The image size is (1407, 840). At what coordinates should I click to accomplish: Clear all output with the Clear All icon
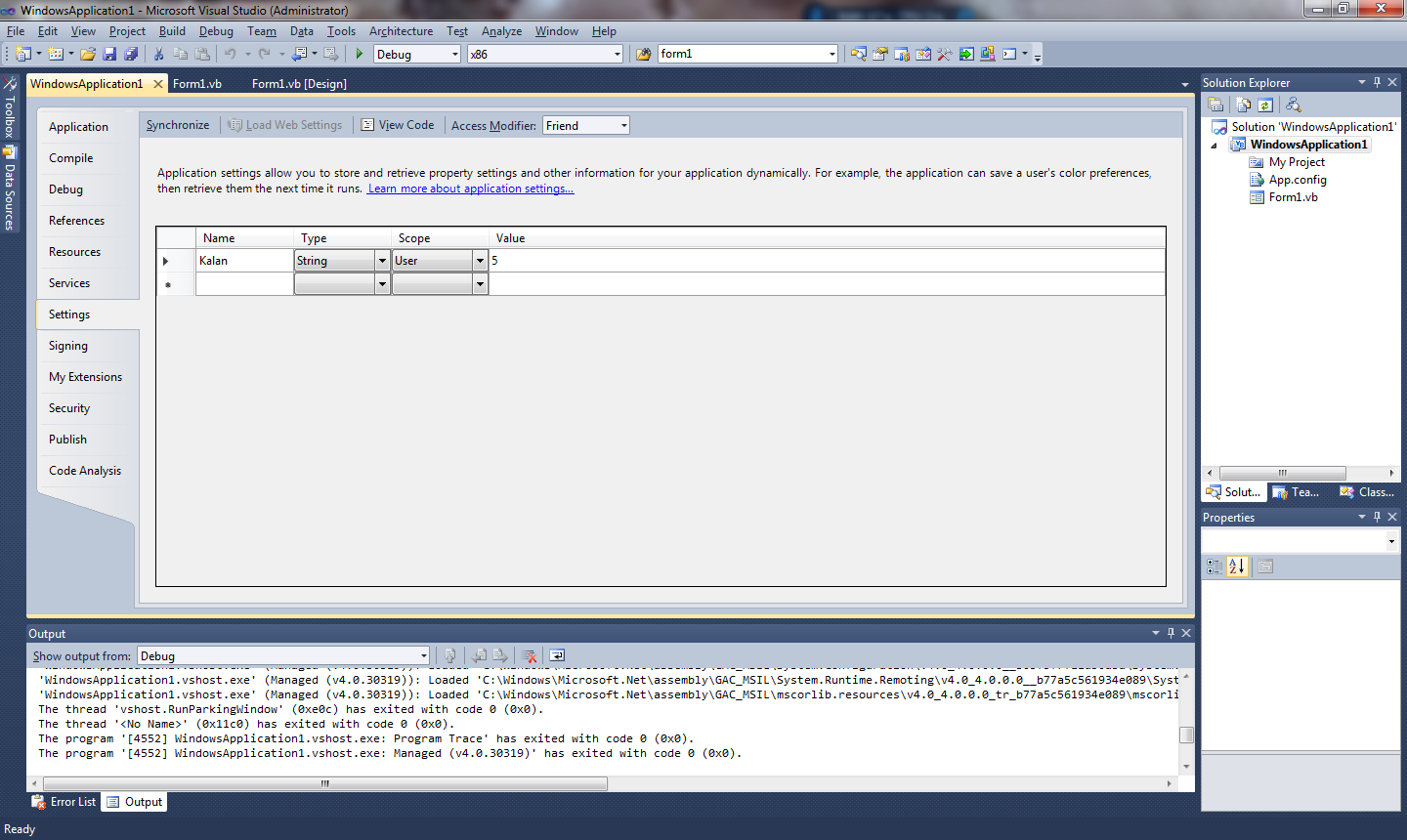click(529, 655)
